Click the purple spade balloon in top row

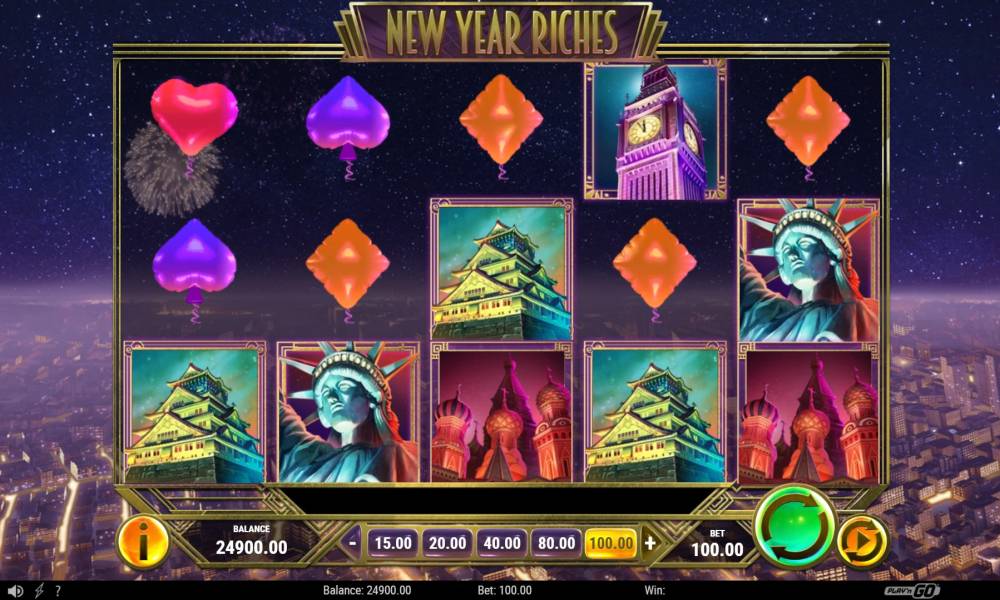point(348,126)
